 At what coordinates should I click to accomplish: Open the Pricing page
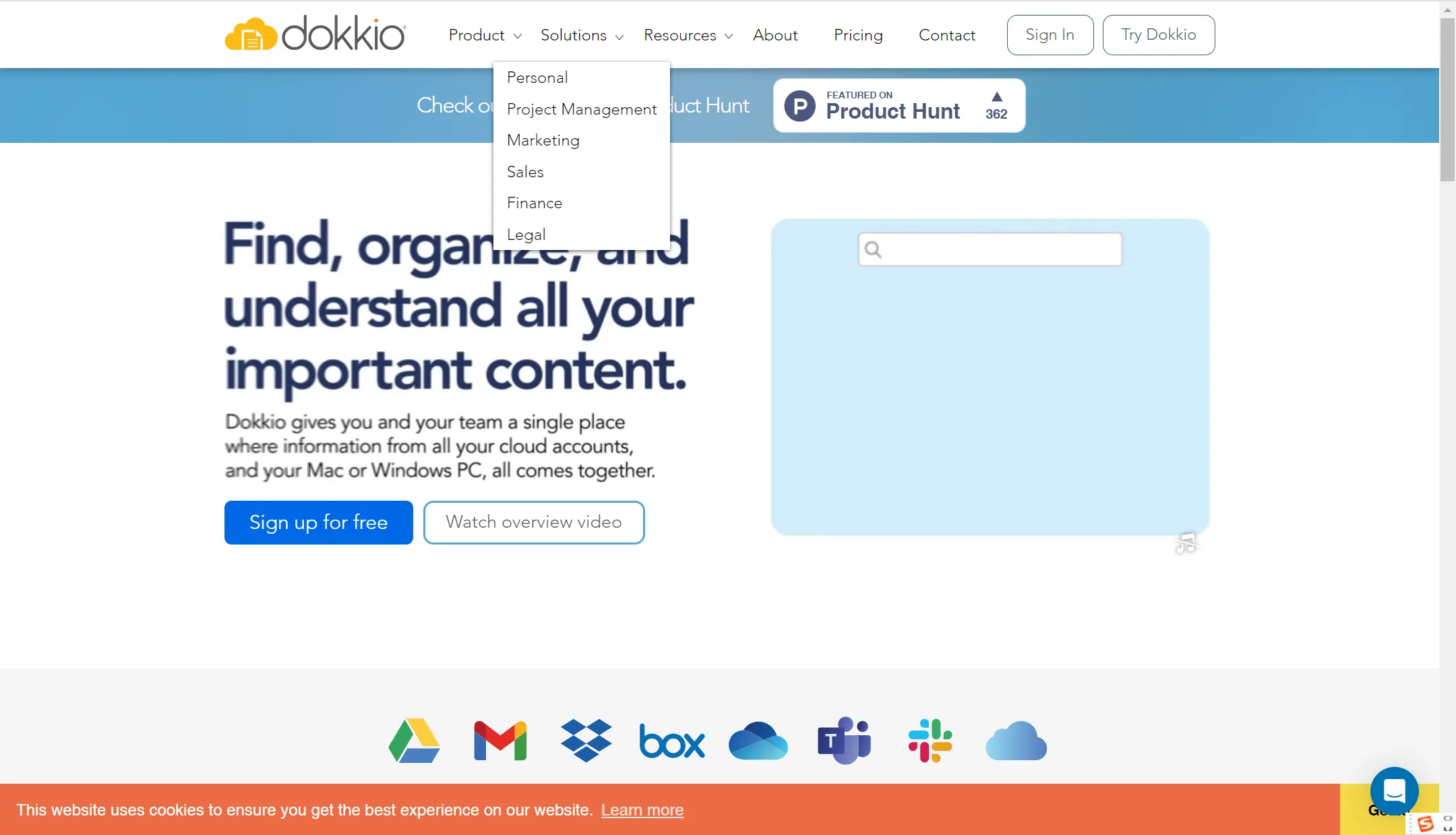pyautogui.click(x=858, y=35)
